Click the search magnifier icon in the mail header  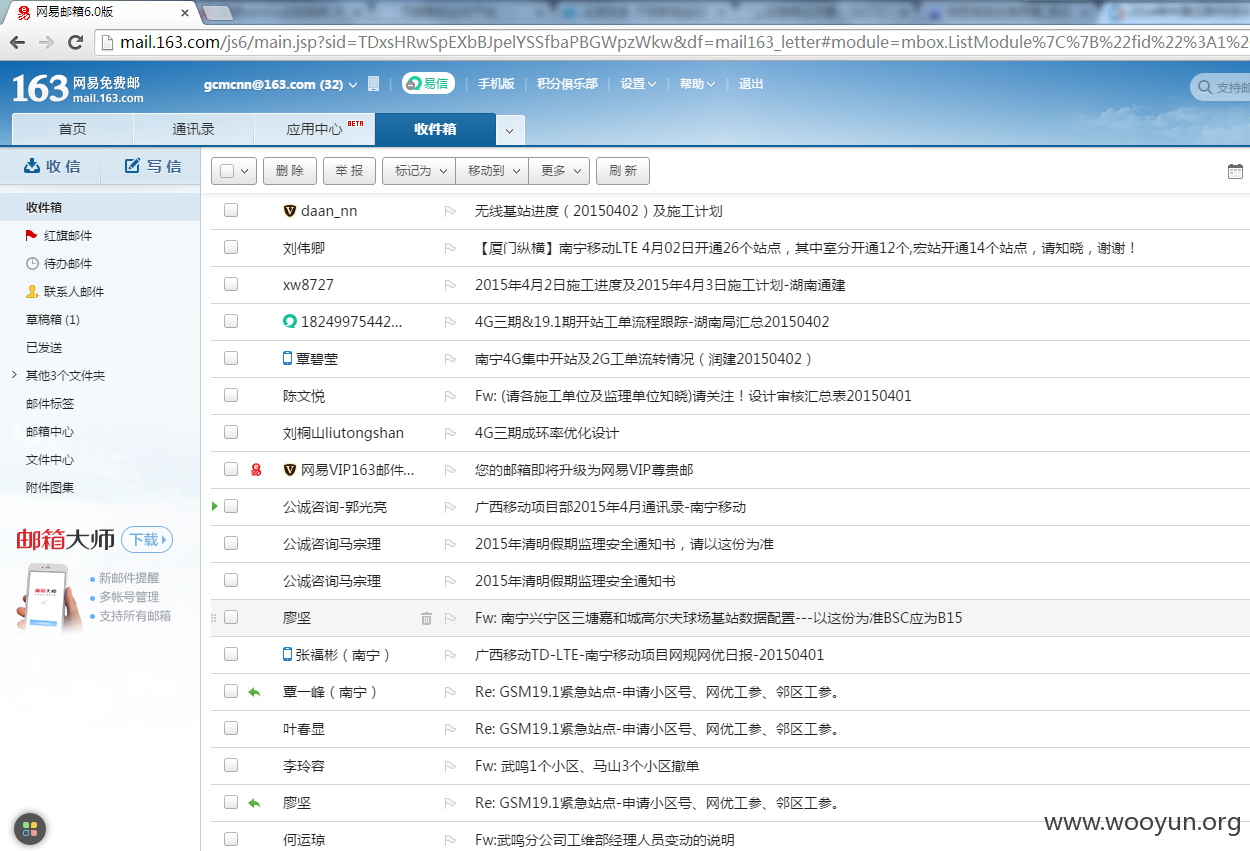pyautogui.click(x=1204, y=88)
